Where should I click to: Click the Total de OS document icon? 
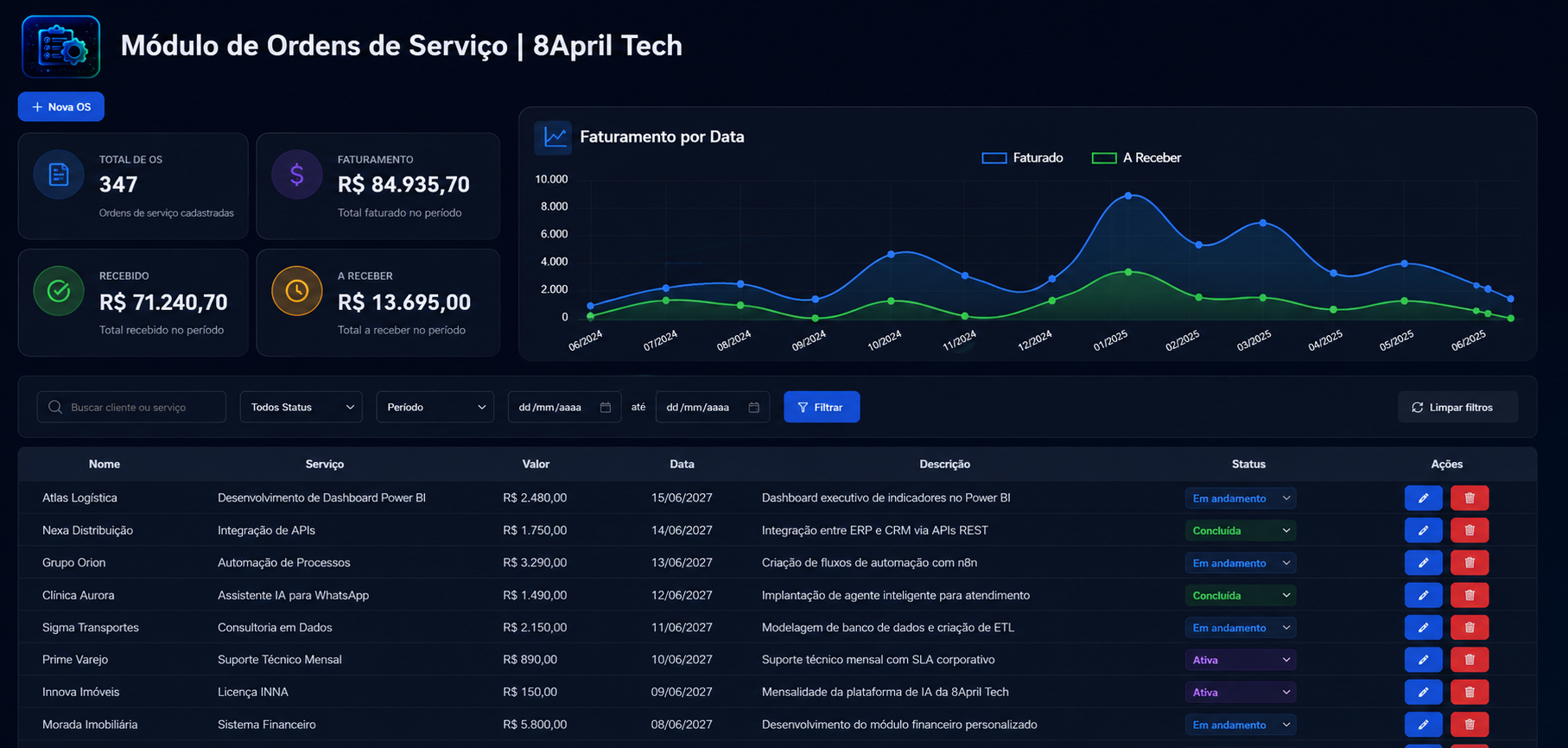(59, 174)
